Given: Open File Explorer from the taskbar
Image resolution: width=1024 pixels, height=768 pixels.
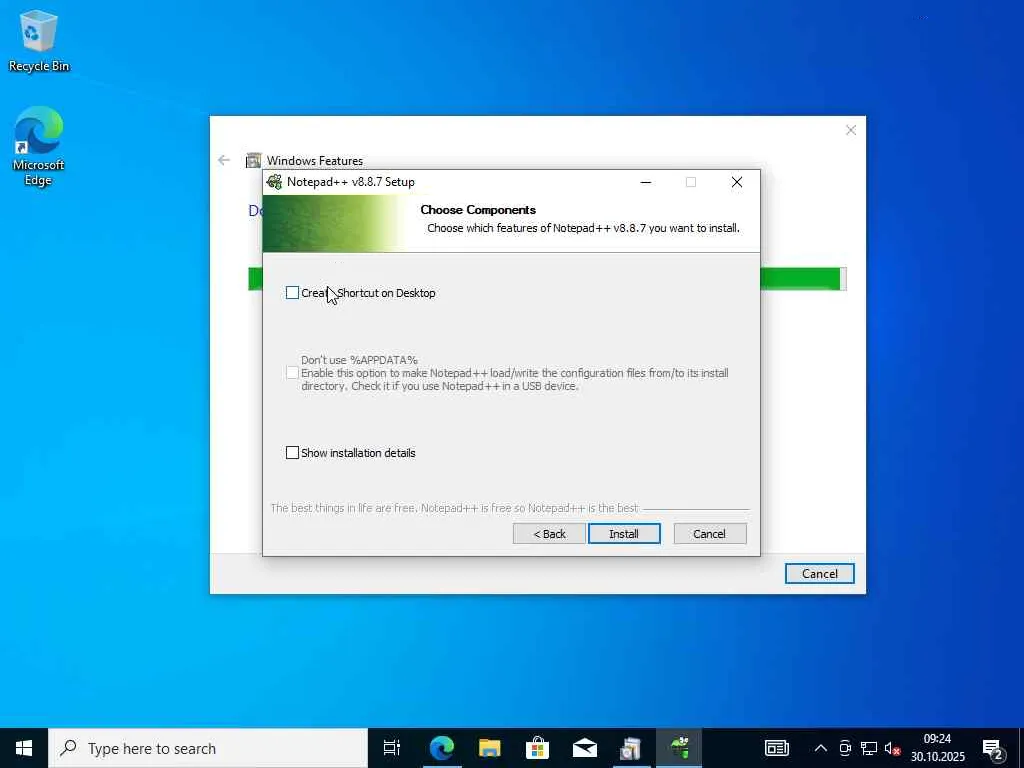Looking at the screenshot, I should [489, 748].
